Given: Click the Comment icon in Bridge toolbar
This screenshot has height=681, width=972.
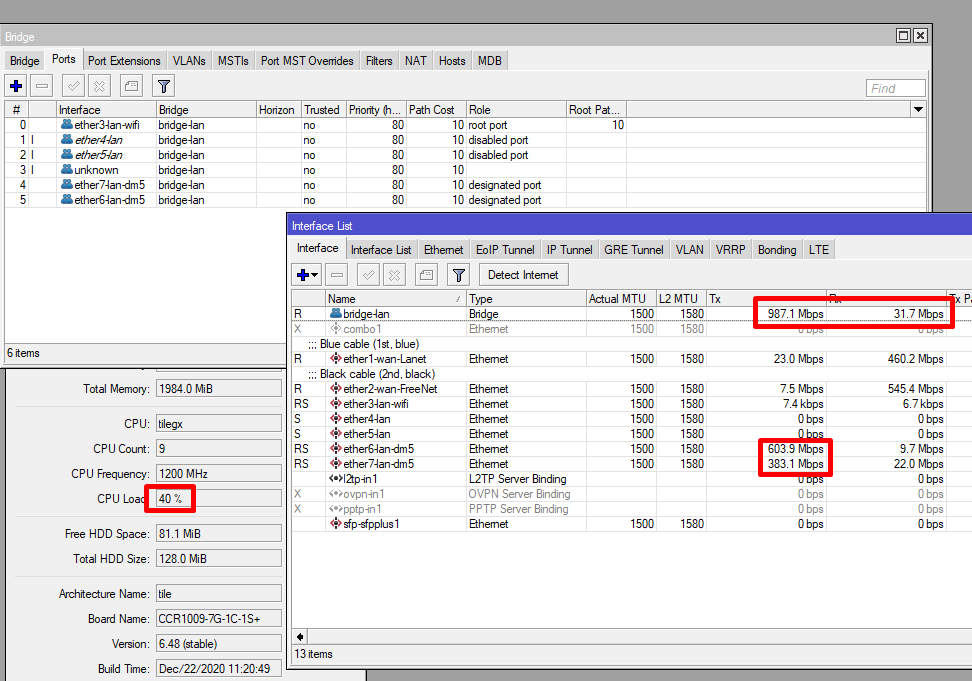Looking at the screenshot, I should click(131, 86).
